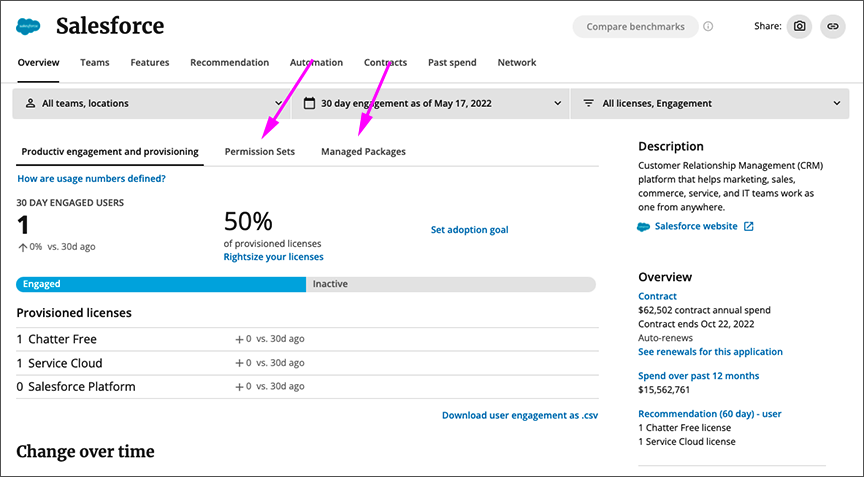The width and height of the screenshot is (864, 477).
Task: Open the Permission Sets tab
Action: 260,151
